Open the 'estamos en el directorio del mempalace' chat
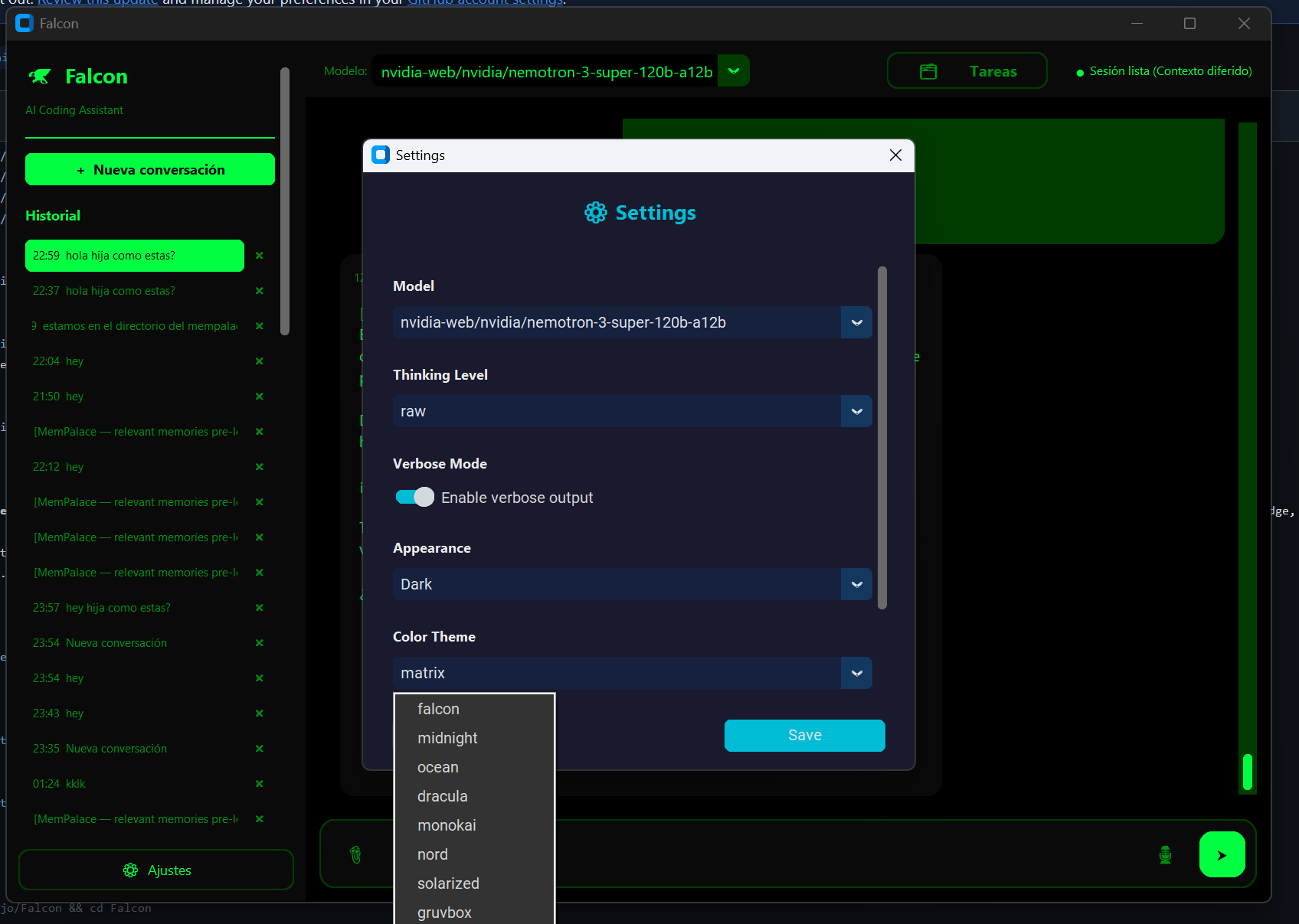1299x924 pixels. tap(135, 326)
